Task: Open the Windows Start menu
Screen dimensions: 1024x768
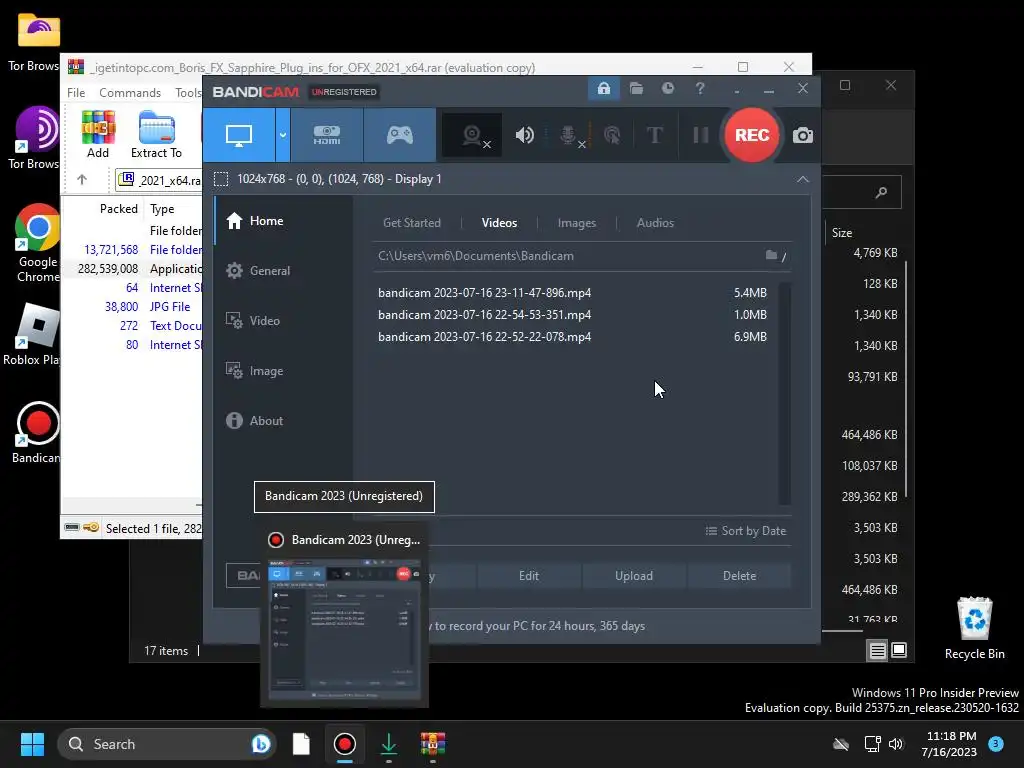Action: point(32,744)
